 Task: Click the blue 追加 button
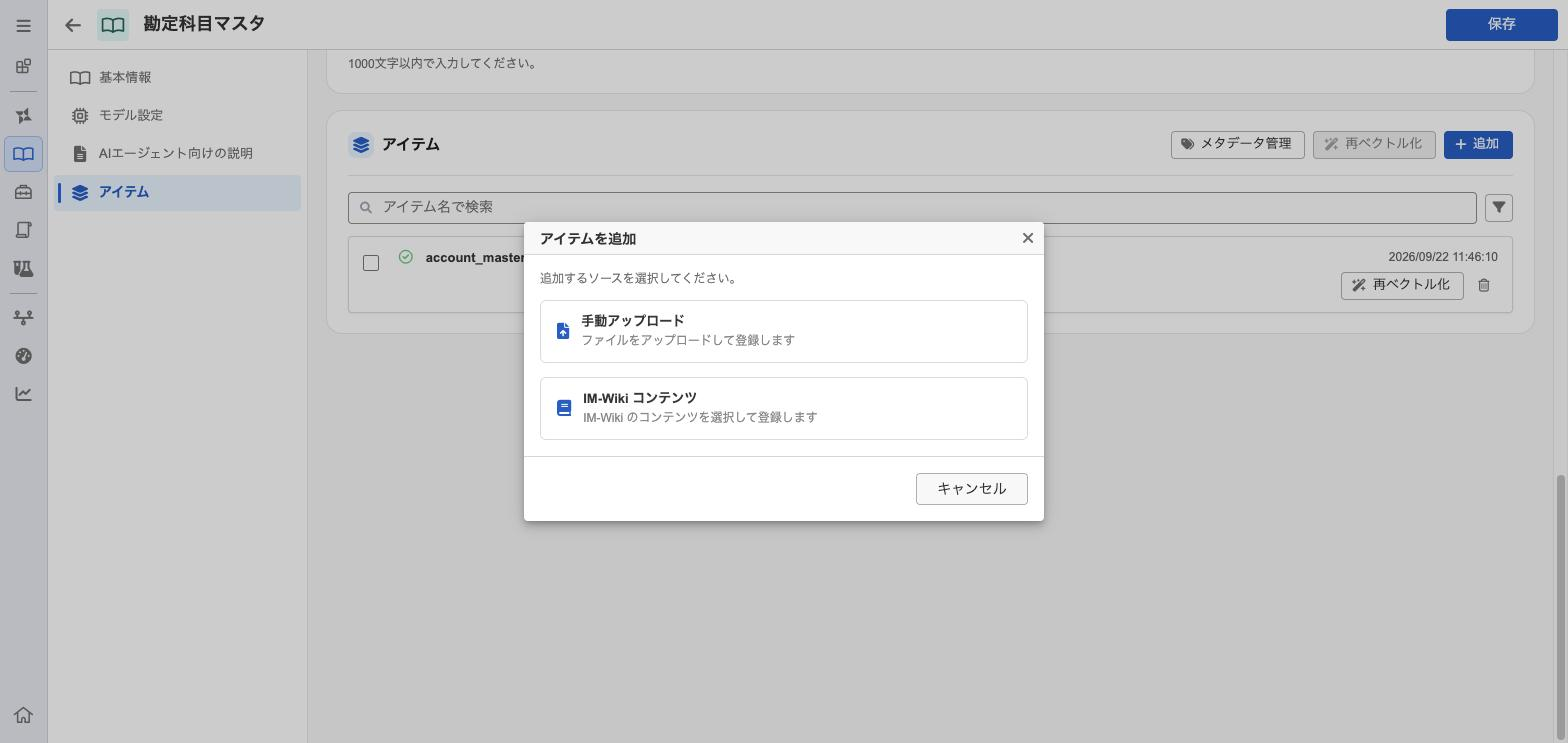pyautogui.click(x=1478, y=144)
